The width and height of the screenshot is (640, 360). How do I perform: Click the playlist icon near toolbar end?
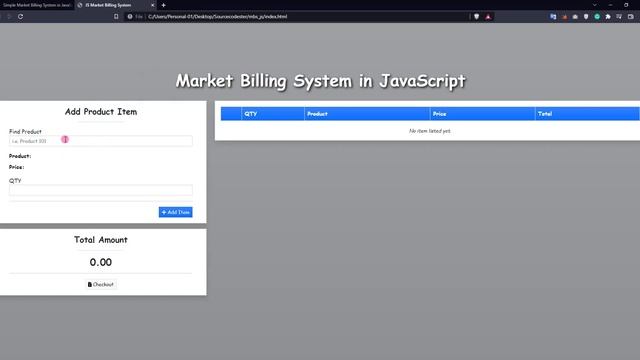tap(619, 17)
